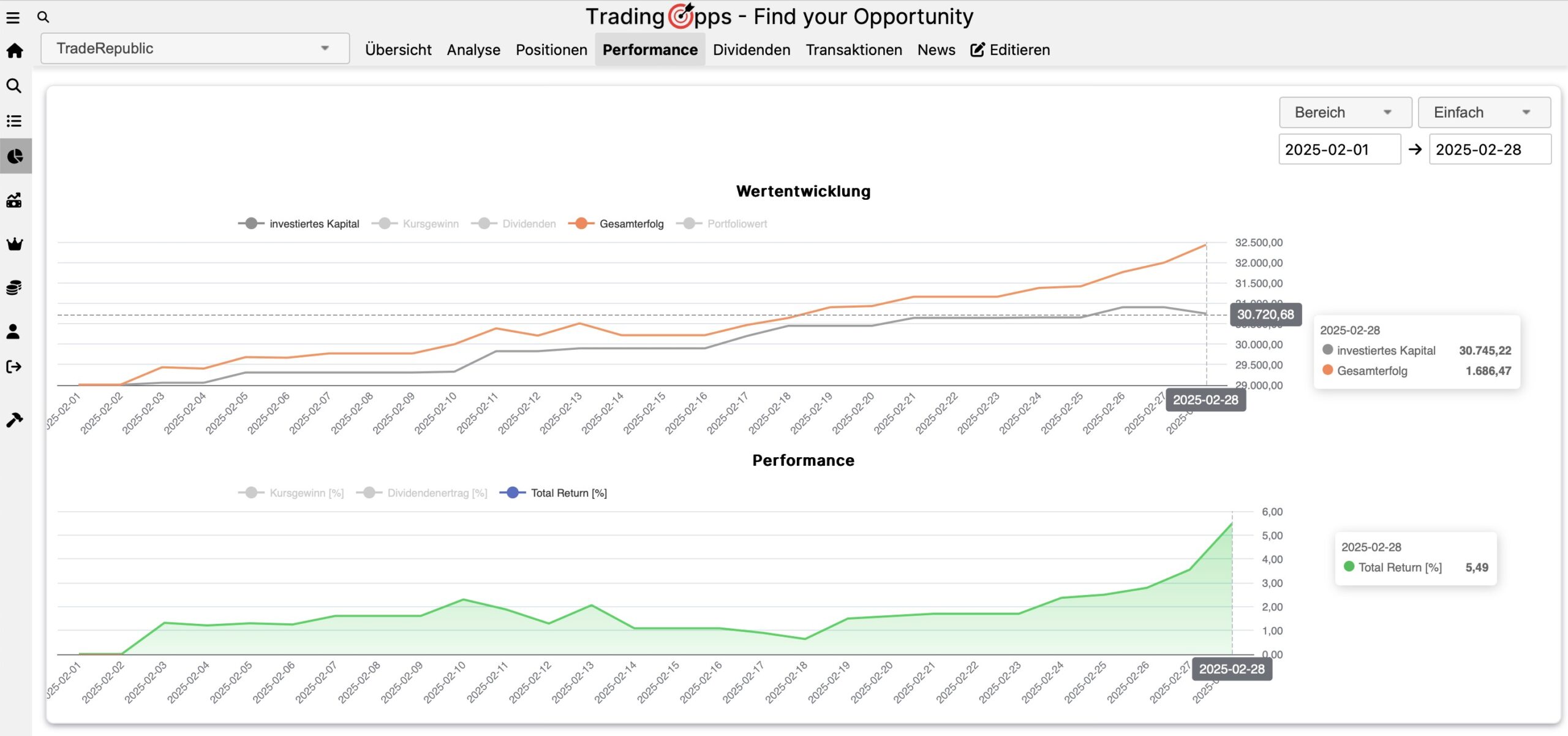Click the logout sidebar icon
This screenshot has height=736, width=1568.
pyautogui.click(x=14, y=366)
